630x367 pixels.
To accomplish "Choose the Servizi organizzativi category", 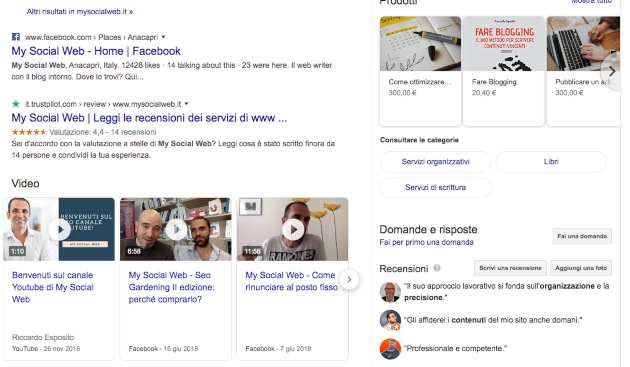I will point(436,162).
